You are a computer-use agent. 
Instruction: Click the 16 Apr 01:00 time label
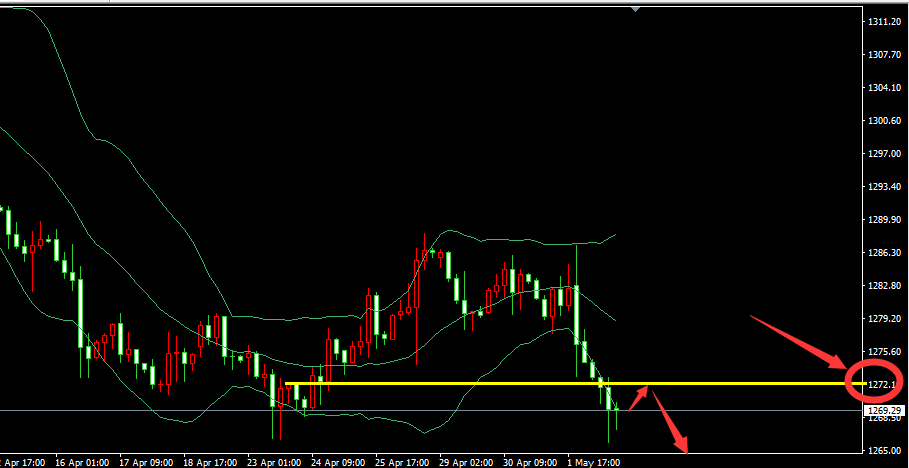tap(81, 462)
